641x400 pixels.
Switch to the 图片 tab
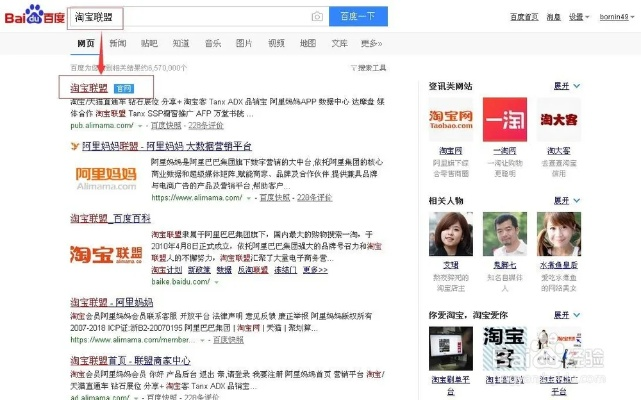[244, 43]
